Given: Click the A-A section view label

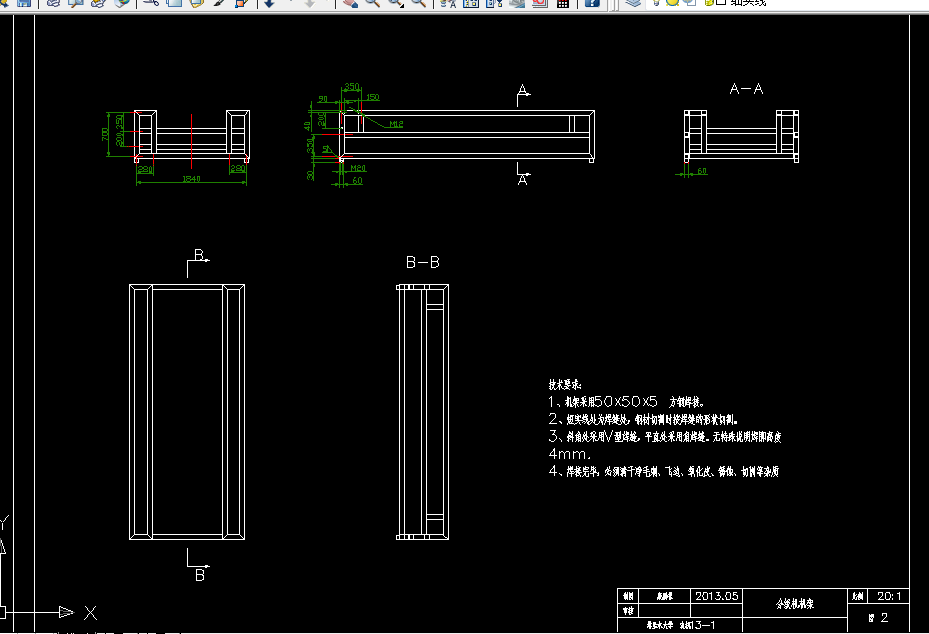Looking at the screenshot, I should 747,89.
